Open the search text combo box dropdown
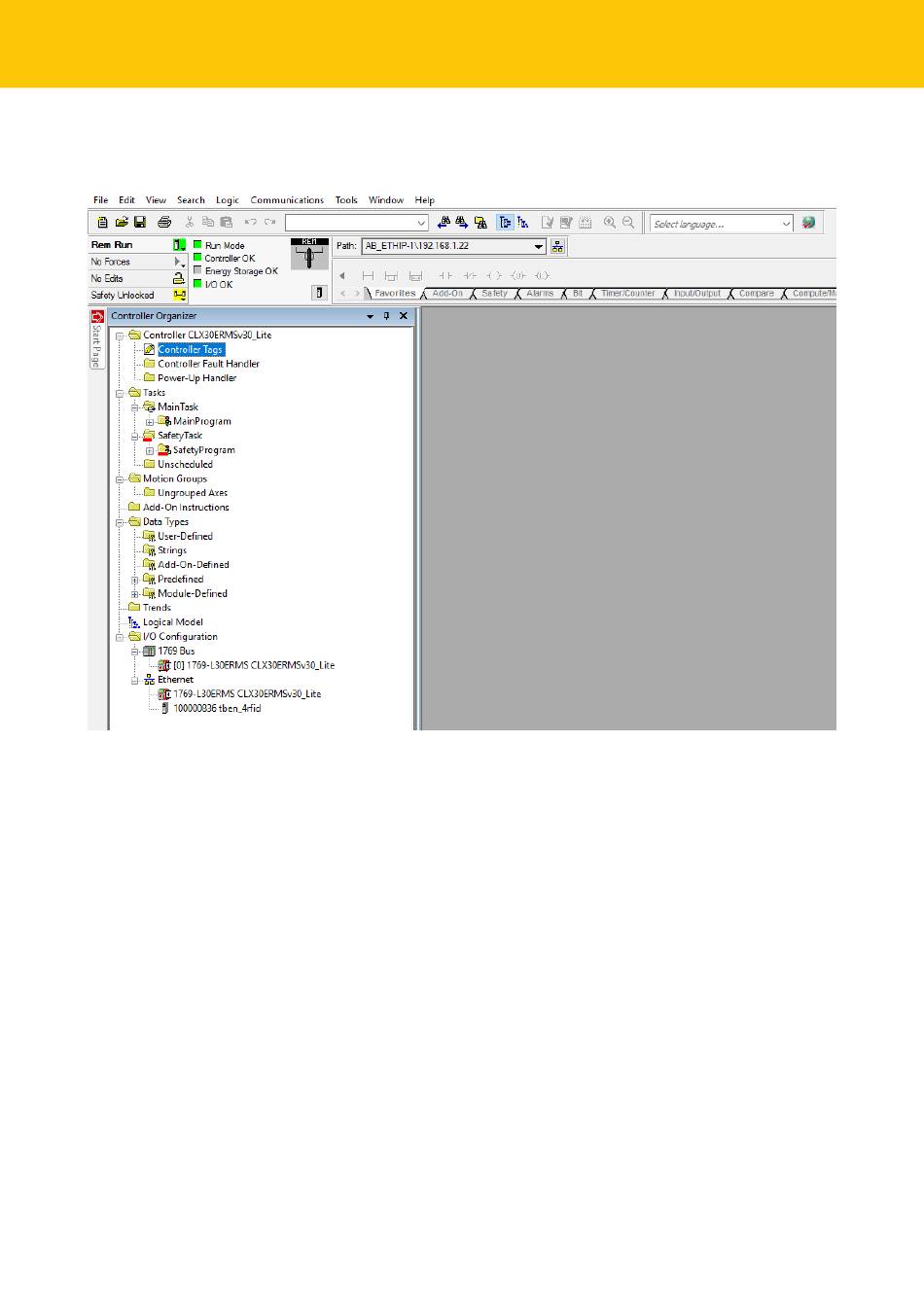The height and width of the screenshot is (1307, 924). (x=421, y=223)
